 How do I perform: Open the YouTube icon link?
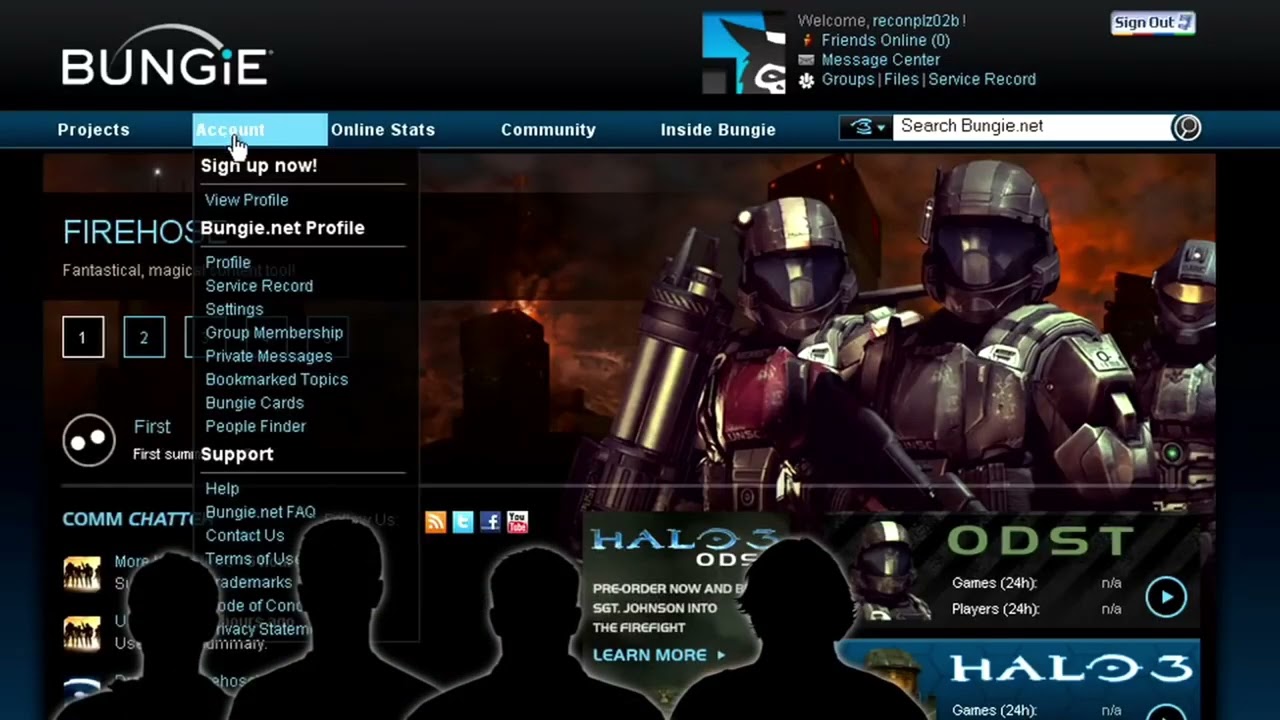click(517, 521)
